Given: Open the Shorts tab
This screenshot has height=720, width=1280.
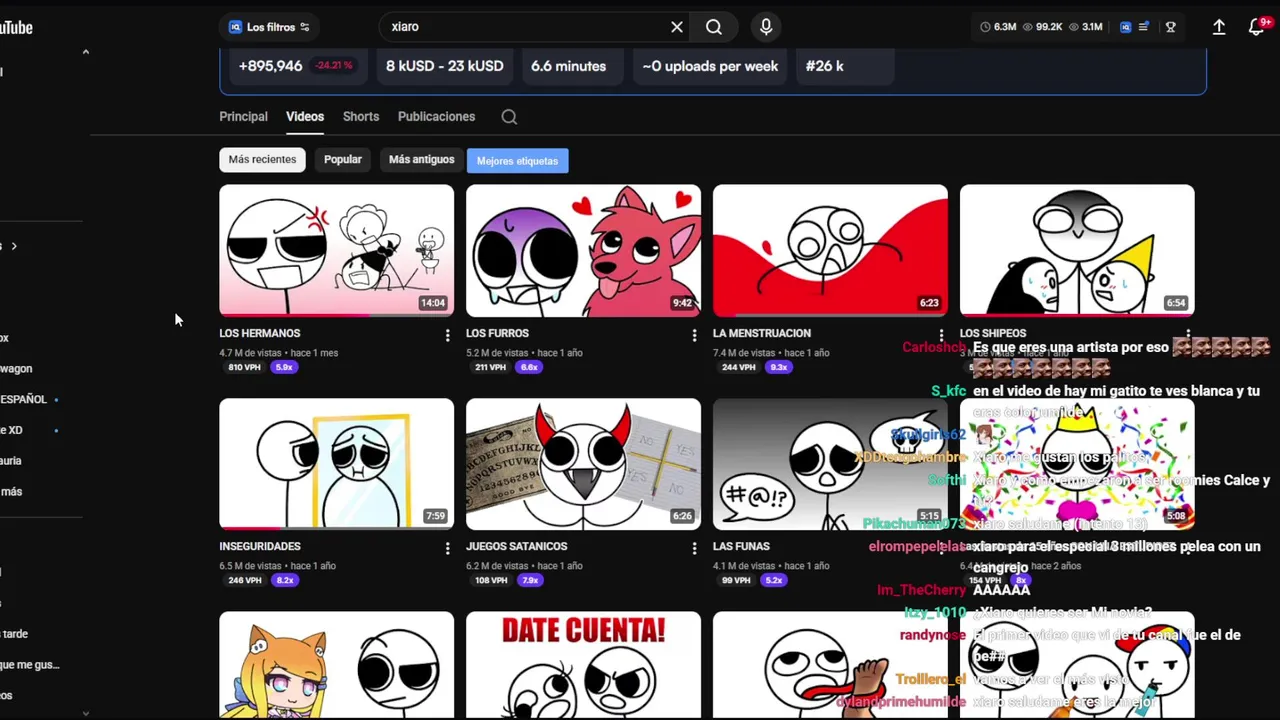Looking at the screenshot, I should click(361, 117).
